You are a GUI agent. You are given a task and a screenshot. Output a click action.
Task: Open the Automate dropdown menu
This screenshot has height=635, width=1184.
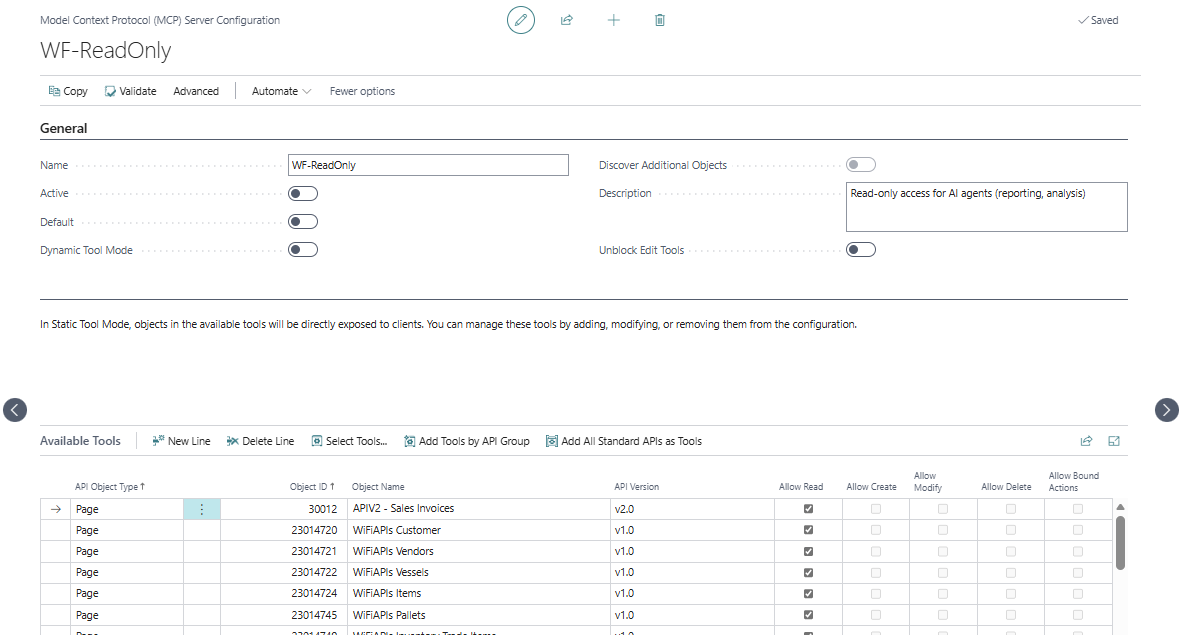click(281, 91)
